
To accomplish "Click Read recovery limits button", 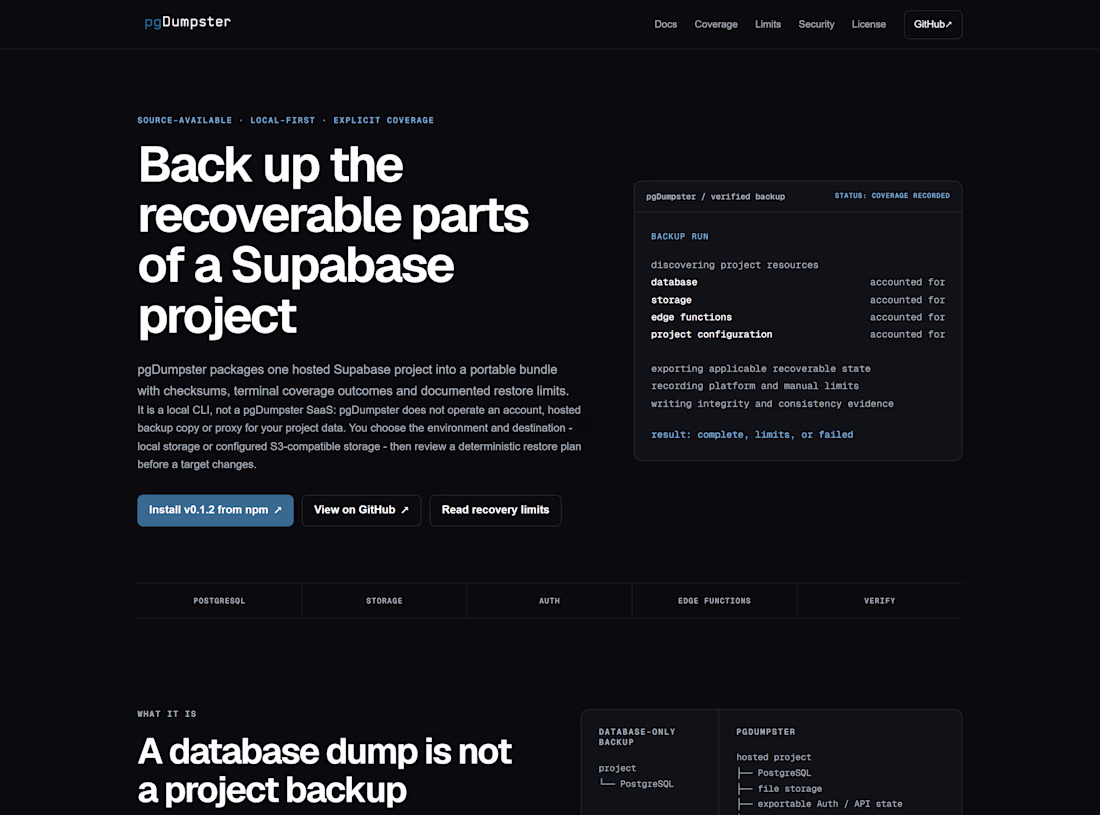I will coord(495,510).
